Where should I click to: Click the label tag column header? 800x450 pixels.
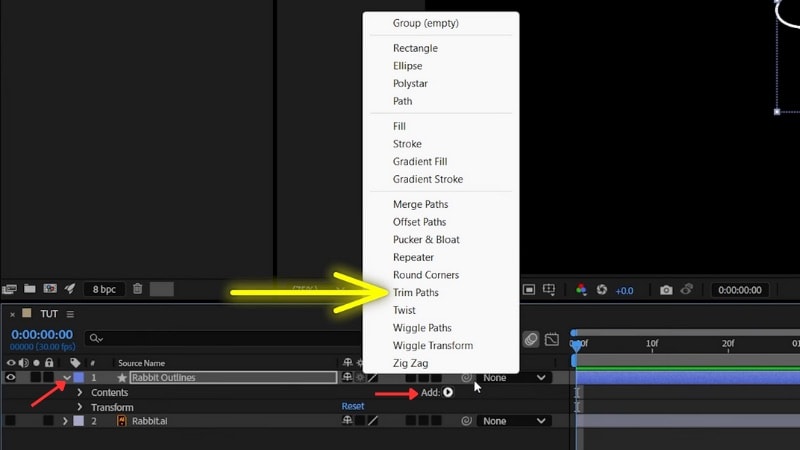click(x=75, y=363)
